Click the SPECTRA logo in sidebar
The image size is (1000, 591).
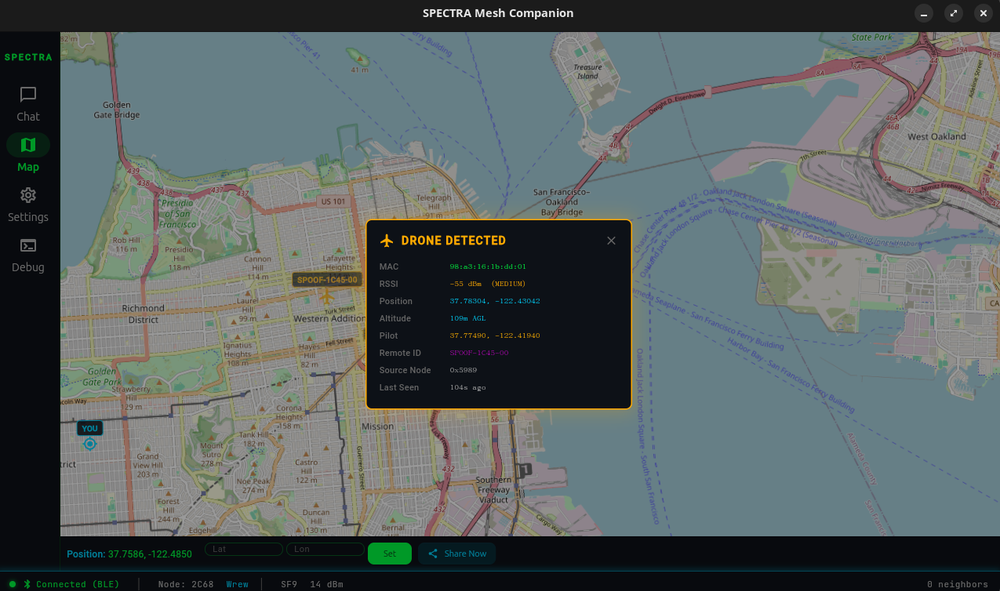28,57
